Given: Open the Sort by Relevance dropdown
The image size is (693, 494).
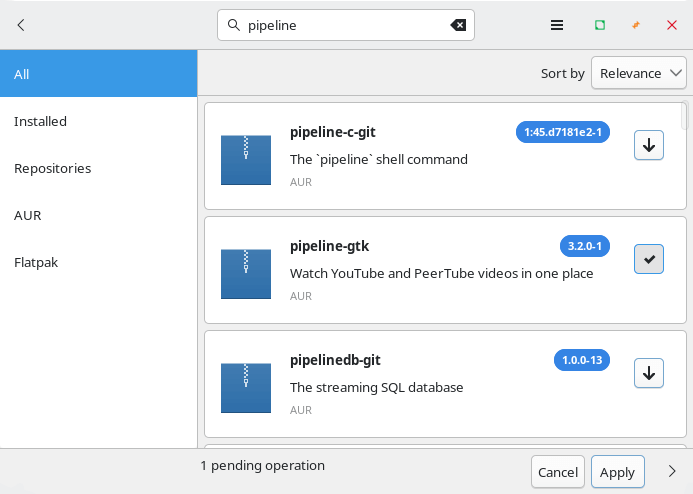Looking at the screenshot, I should [x=639, y=73].
